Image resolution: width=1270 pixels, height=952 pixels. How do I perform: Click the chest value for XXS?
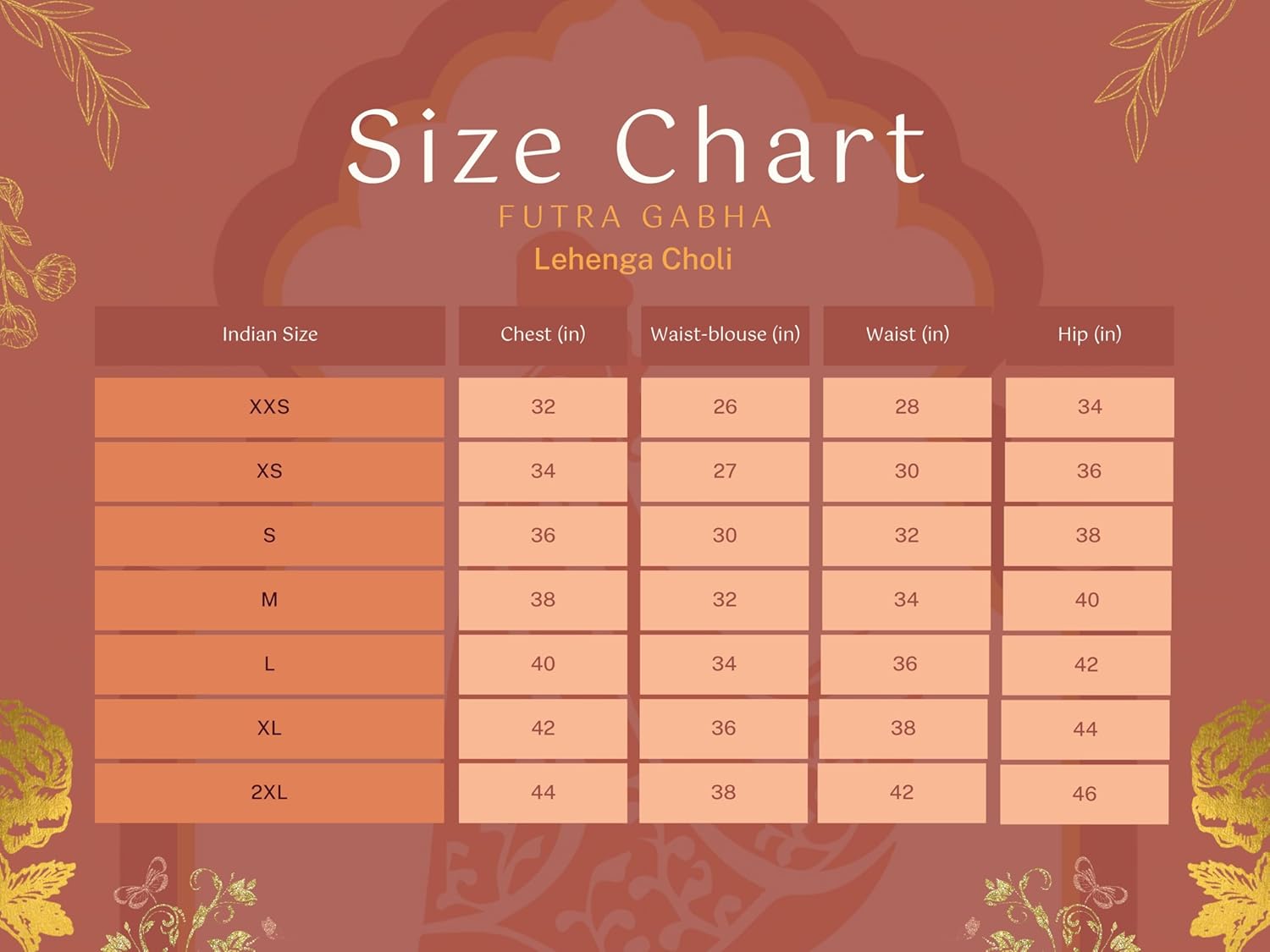[x=543, y=407]
